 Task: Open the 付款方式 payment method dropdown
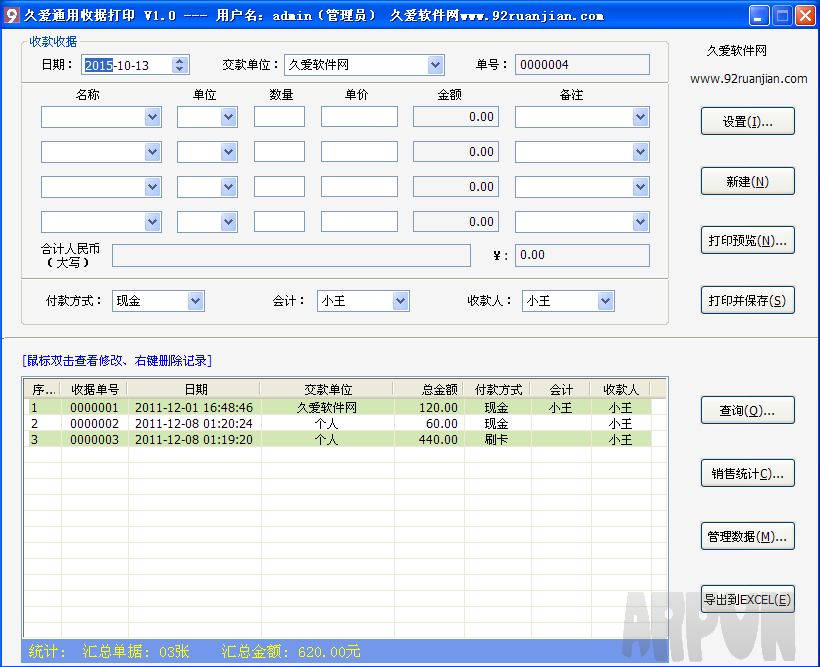click(x=196, y=301)
